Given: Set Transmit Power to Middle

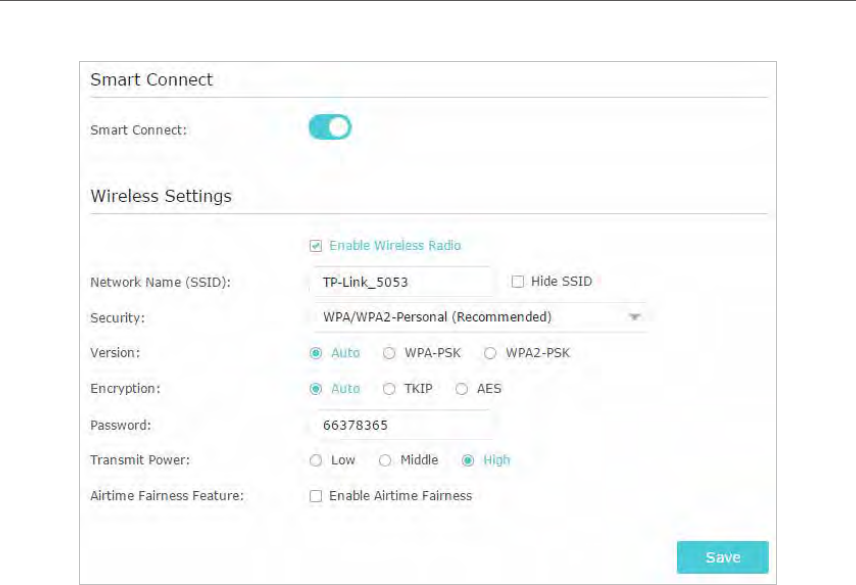Looking at the screenshot, I should coord(385,461).
